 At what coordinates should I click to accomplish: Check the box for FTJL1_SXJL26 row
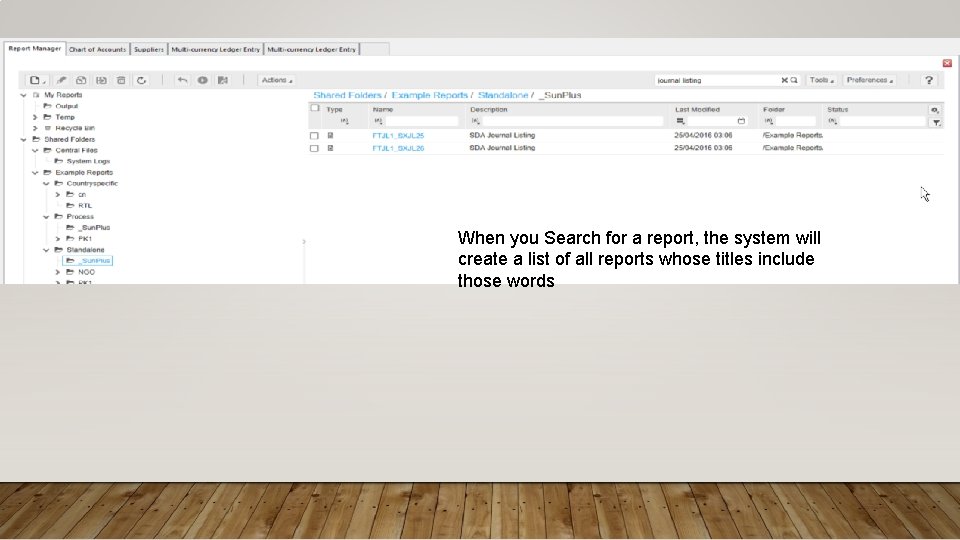[x=314, y=148]
